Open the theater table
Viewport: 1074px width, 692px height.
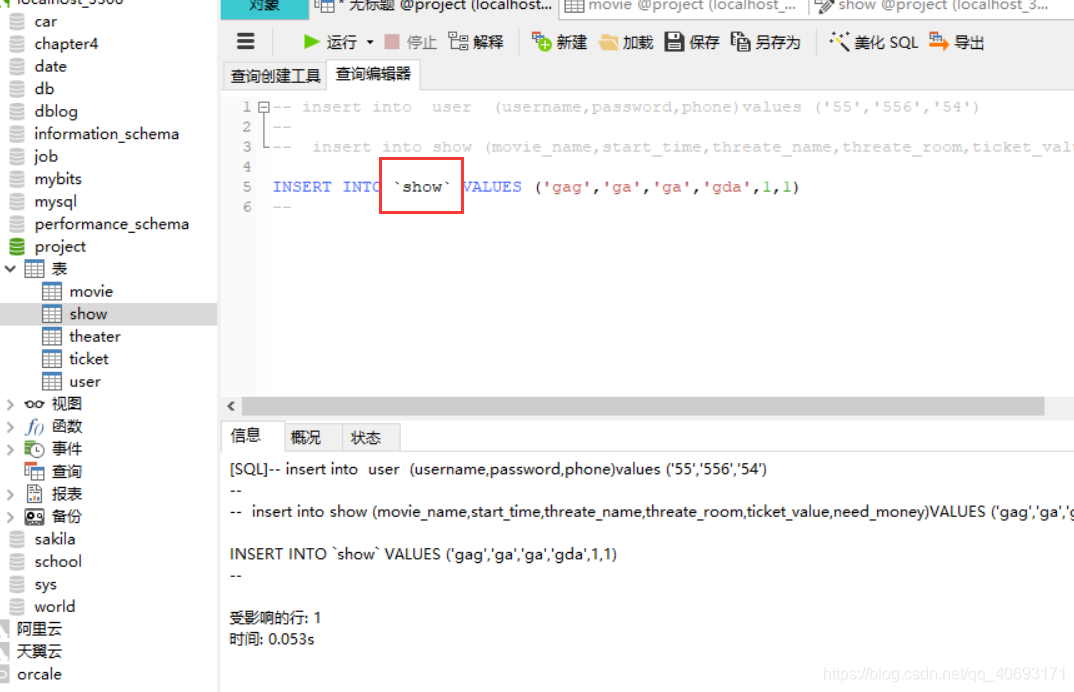(x=95, y=337)
